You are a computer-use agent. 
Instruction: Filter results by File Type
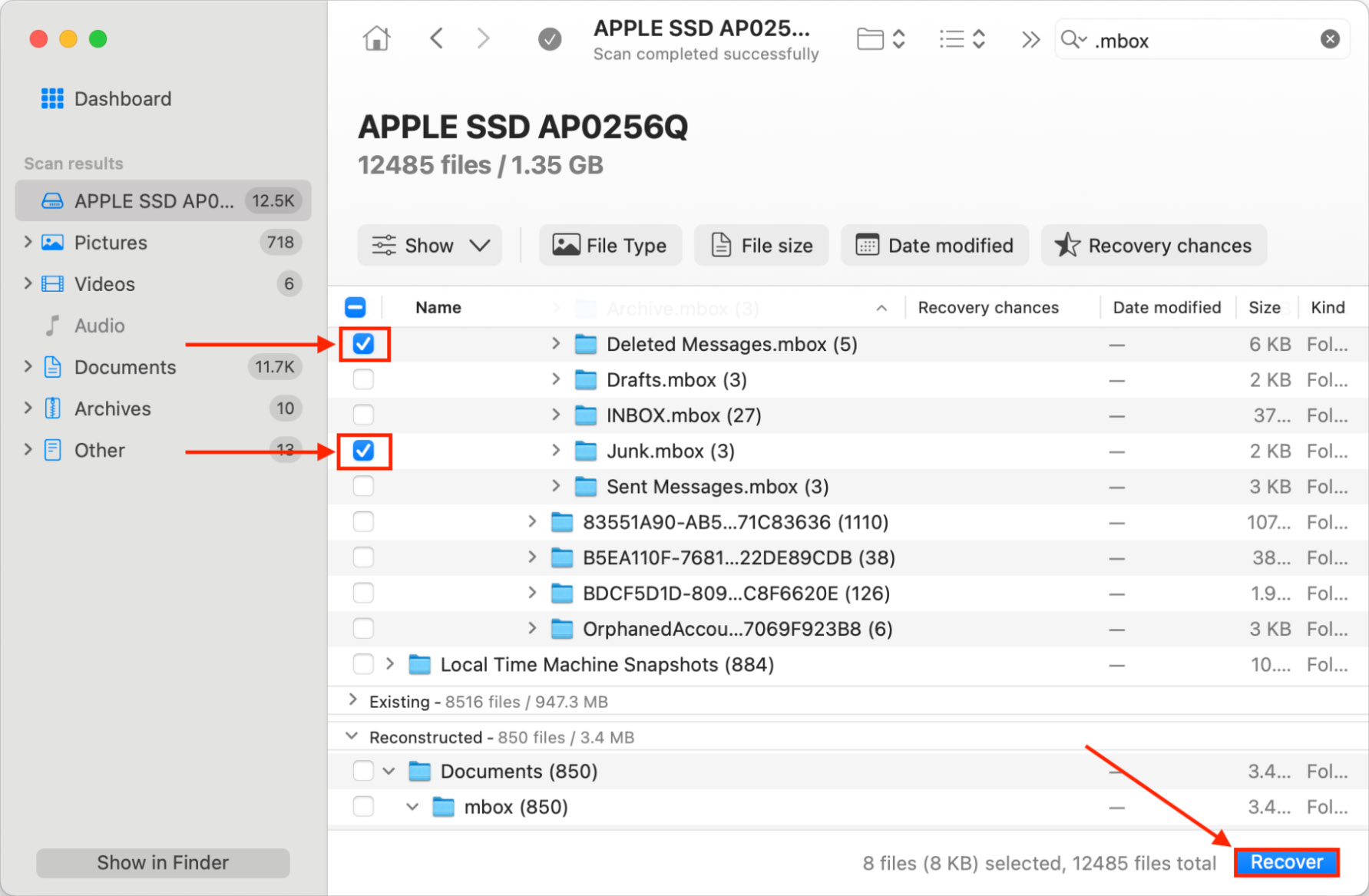coord(610,246)
